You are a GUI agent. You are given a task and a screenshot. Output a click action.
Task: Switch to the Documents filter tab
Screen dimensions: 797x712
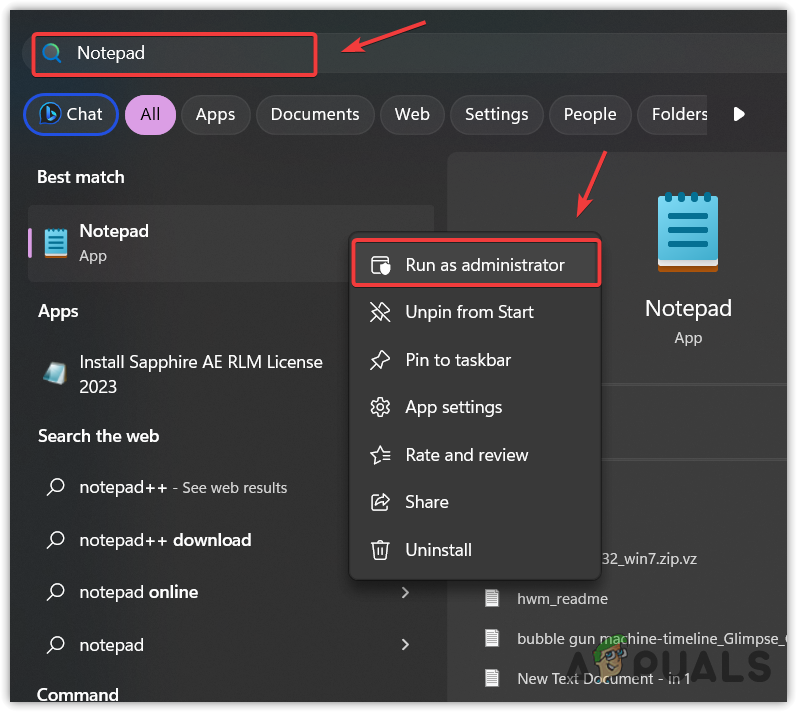315,114
